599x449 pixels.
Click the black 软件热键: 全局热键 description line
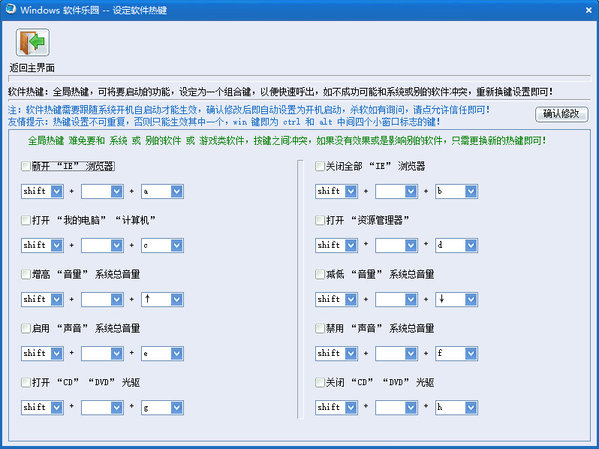coord(280,92)
